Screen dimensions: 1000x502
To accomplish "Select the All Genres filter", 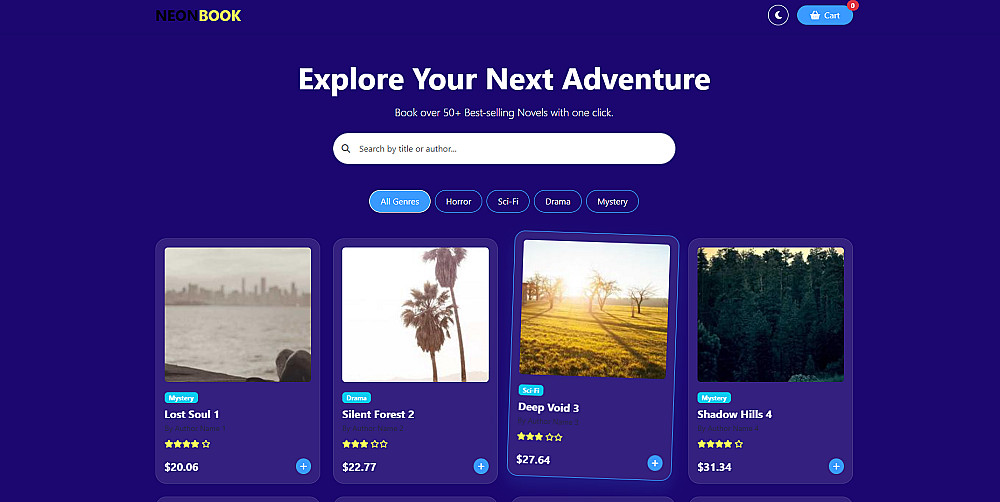I will click(x=400, y=202).
